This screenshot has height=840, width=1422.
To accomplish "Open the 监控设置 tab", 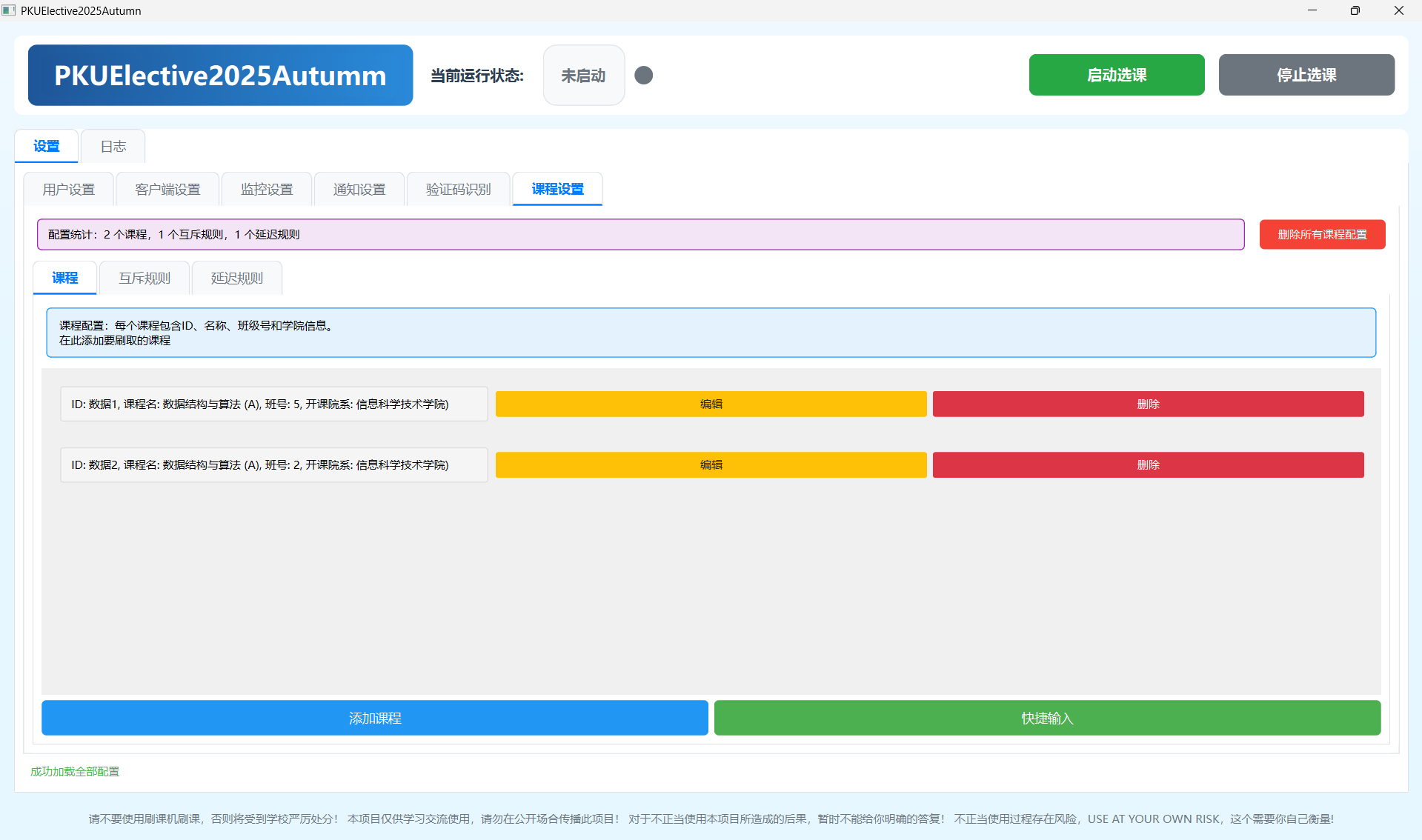I will click(x=267, y=189).
